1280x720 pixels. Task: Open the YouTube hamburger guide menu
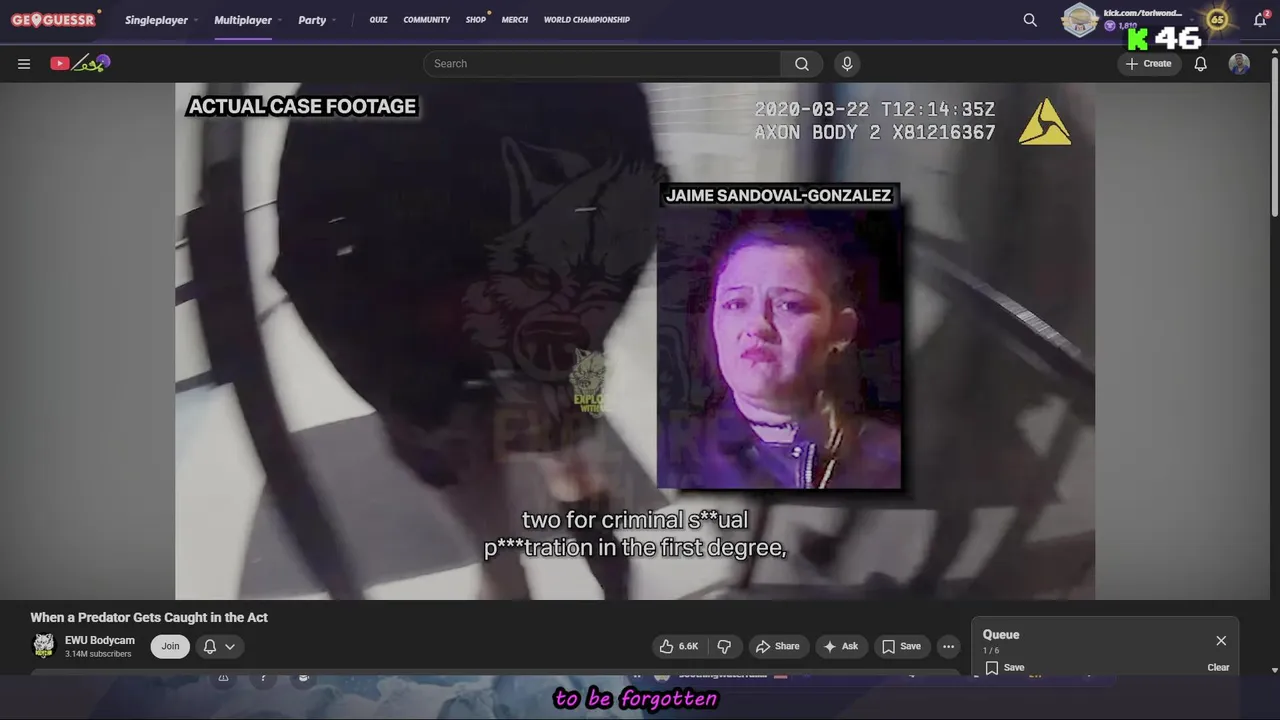[24, 64]
